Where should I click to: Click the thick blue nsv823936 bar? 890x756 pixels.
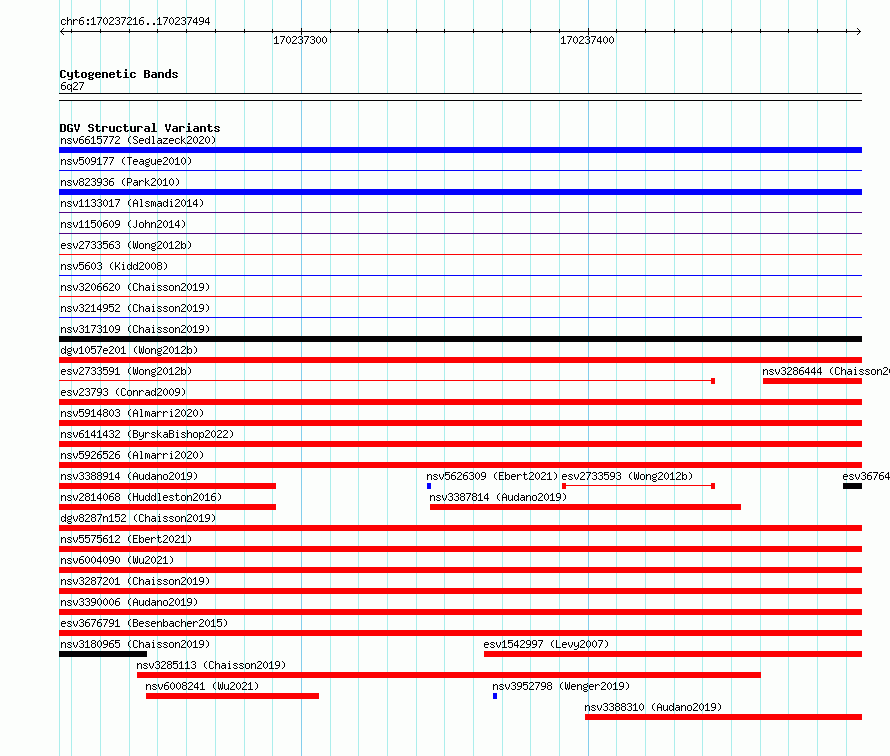click(x=460, y=192)
